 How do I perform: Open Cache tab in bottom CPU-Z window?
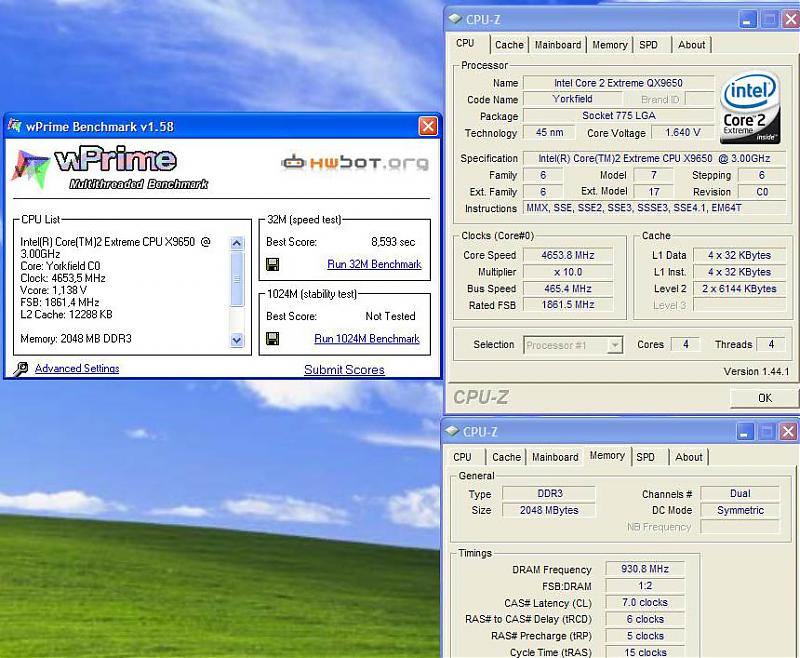[506, 457]
